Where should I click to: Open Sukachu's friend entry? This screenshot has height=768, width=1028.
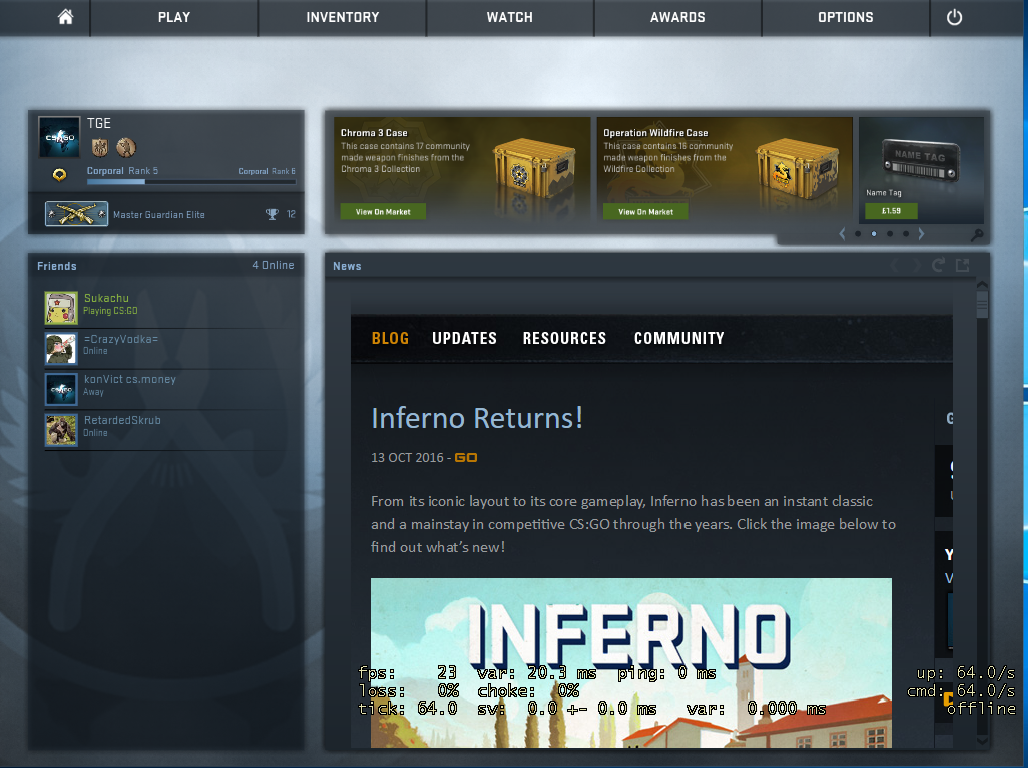(167, 308)
